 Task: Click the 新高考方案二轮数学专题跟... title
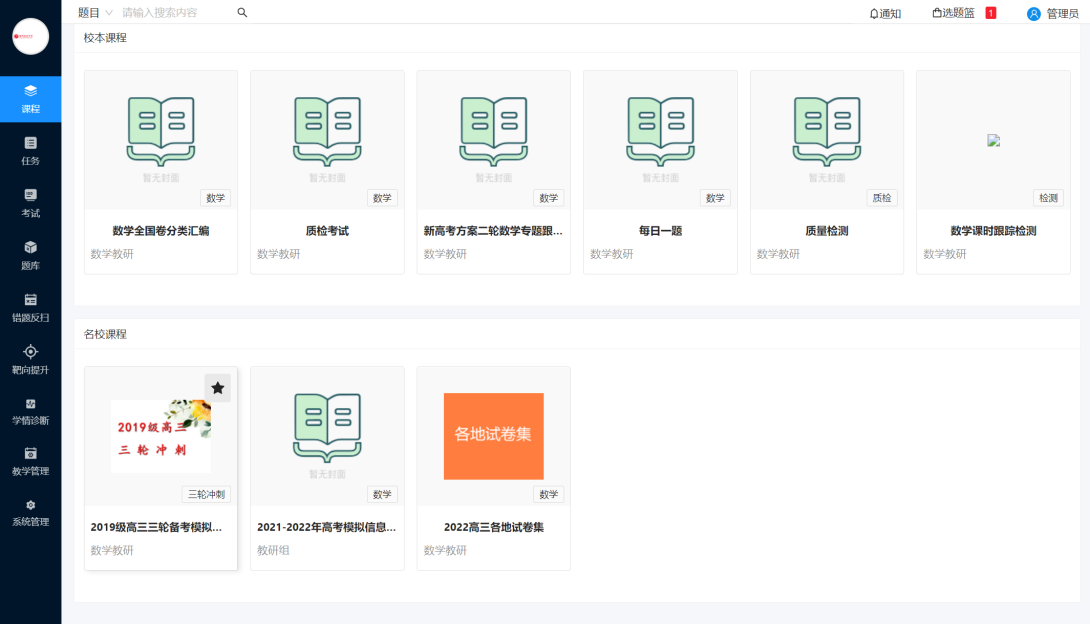coord(494,231)
